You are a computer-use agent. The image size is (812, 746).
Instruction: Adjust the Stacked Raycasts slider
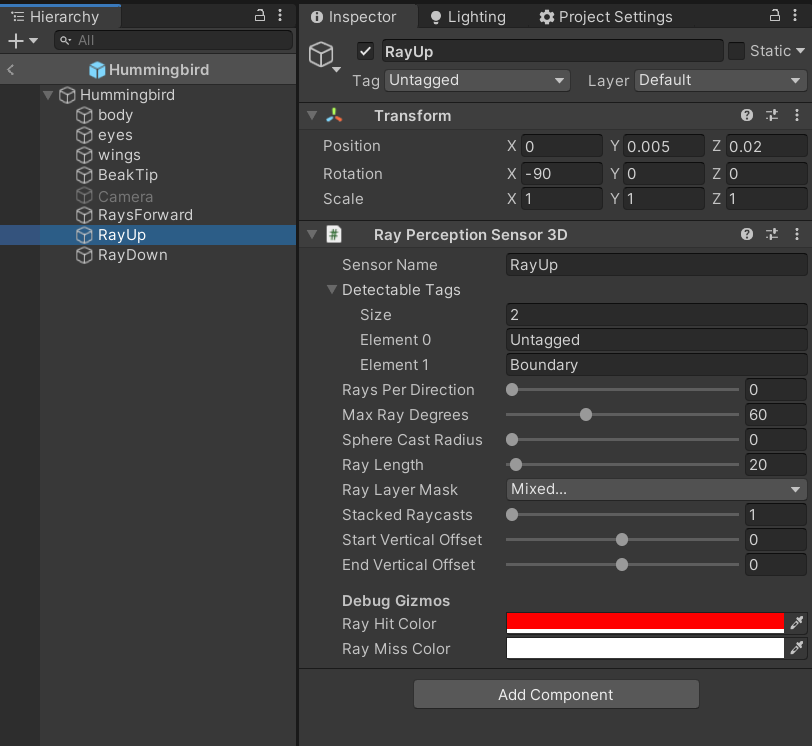(622, 515)
